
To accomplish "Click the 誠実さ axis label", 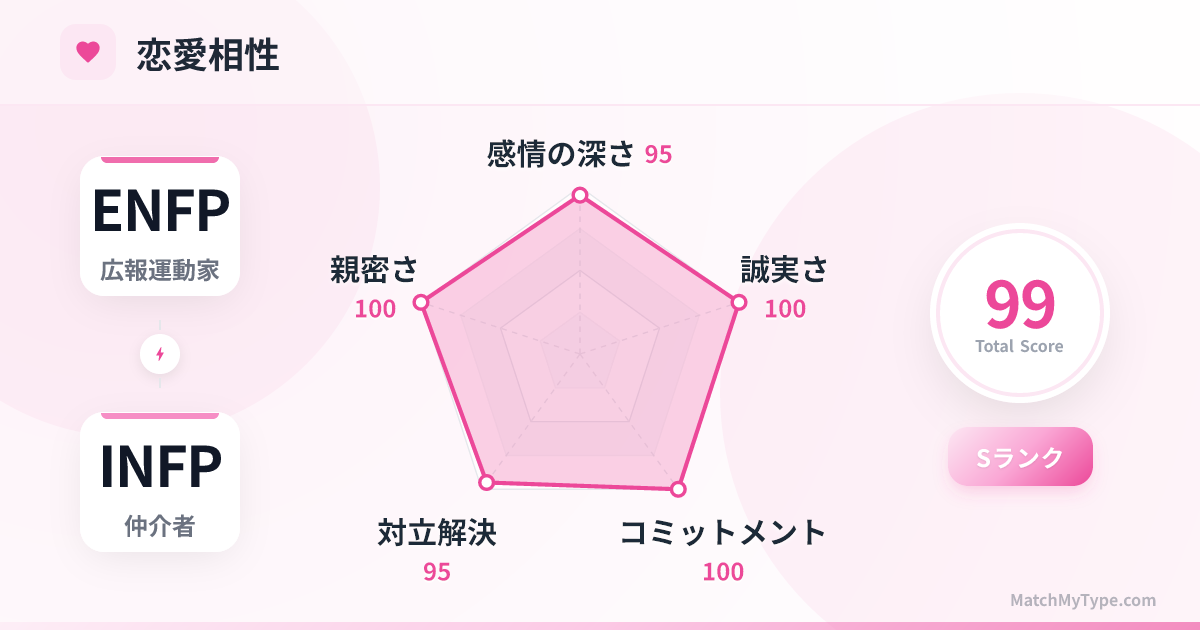I will pyautogui.click(x=784, y=269).
